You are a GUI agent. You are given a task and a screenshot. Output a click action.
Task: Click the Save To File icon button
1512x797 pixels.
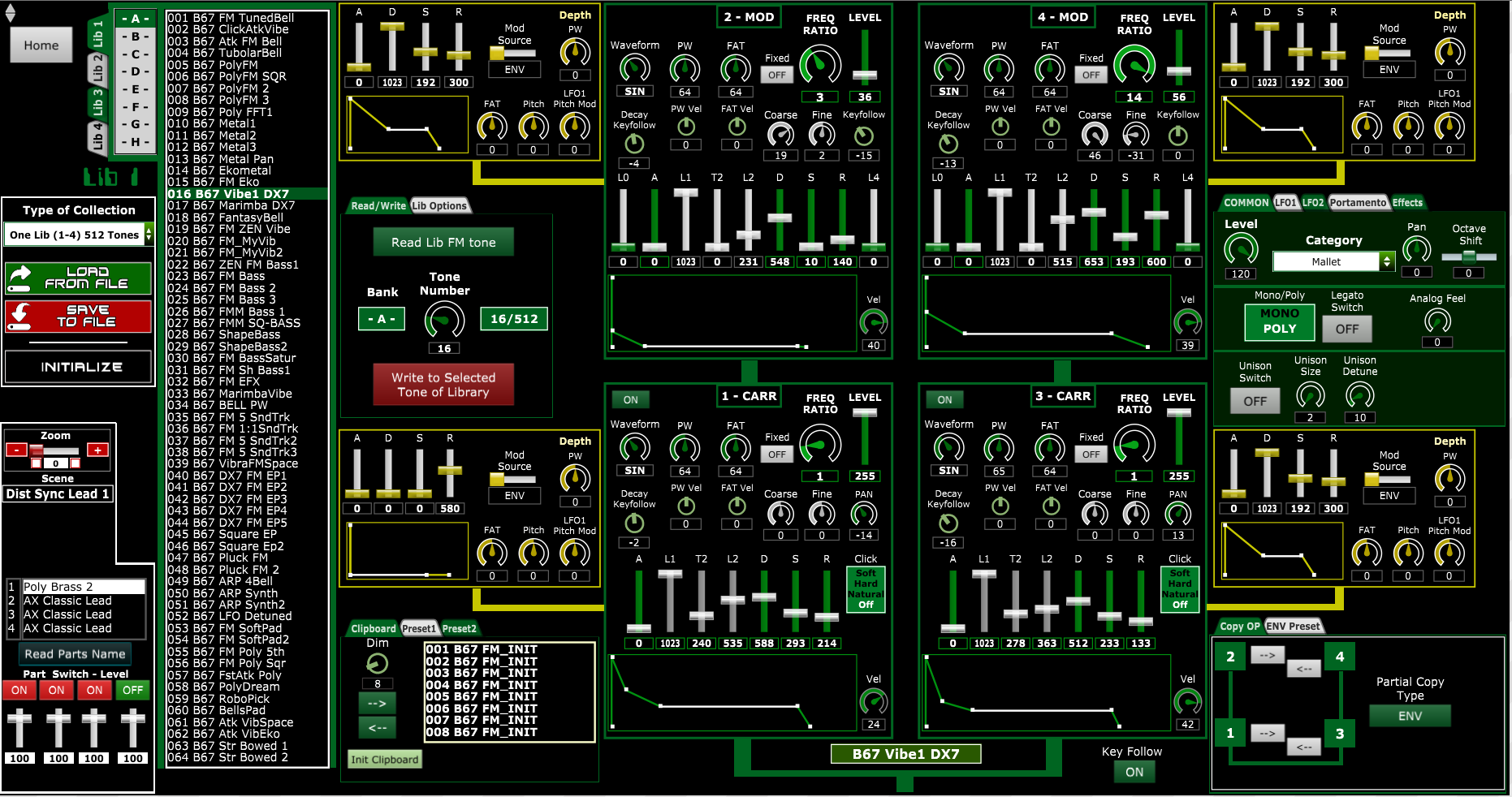(78, 316)
